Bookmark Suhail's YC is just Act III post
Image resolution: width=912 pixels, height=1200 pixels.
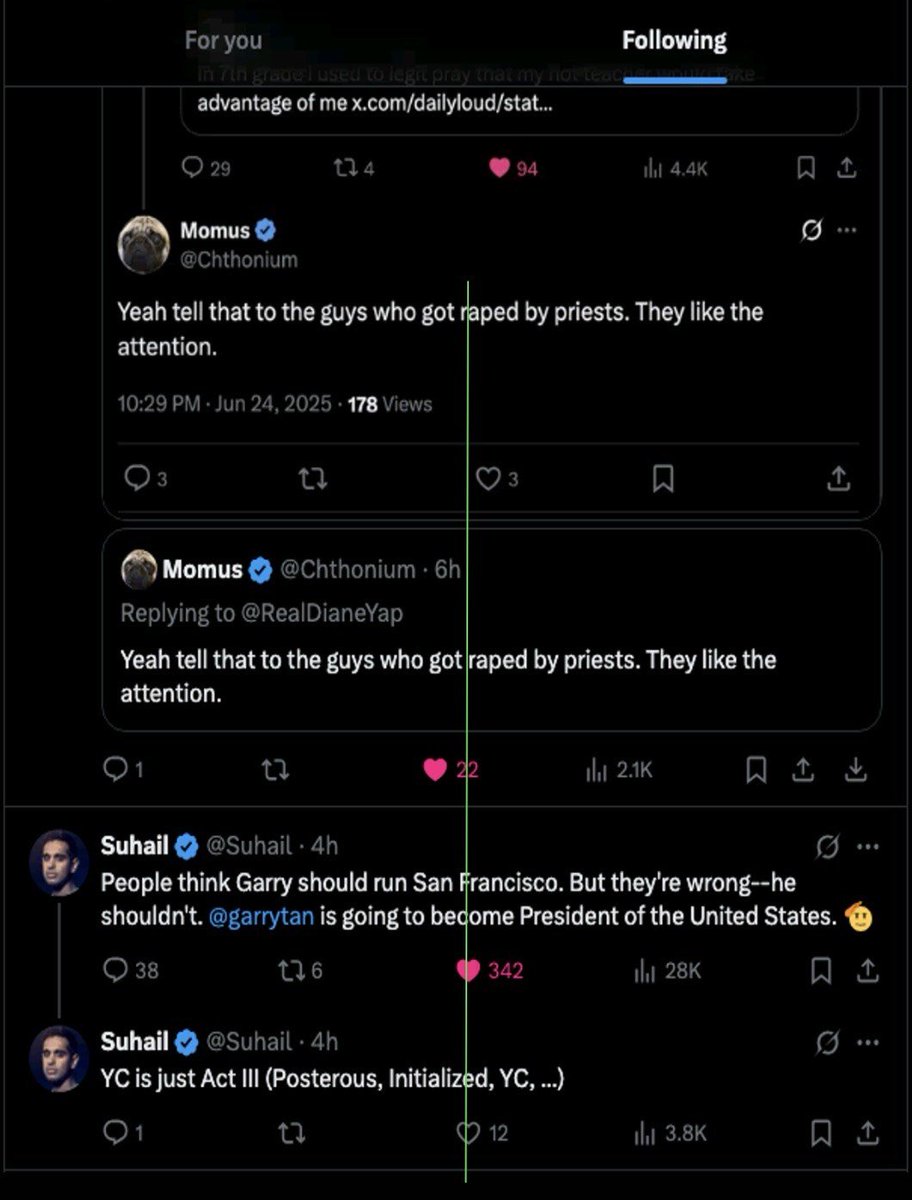[821, 1133]
